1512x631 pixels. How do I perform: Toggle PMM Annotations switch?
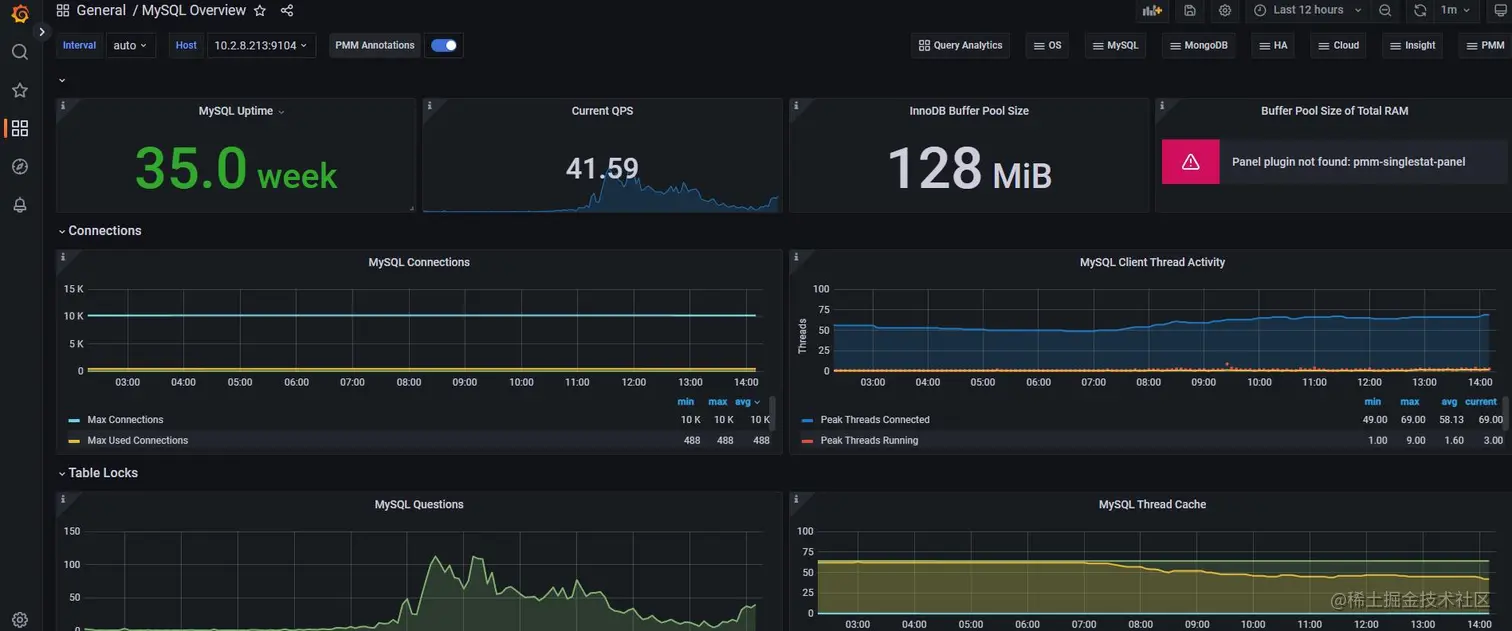(444, 45)
